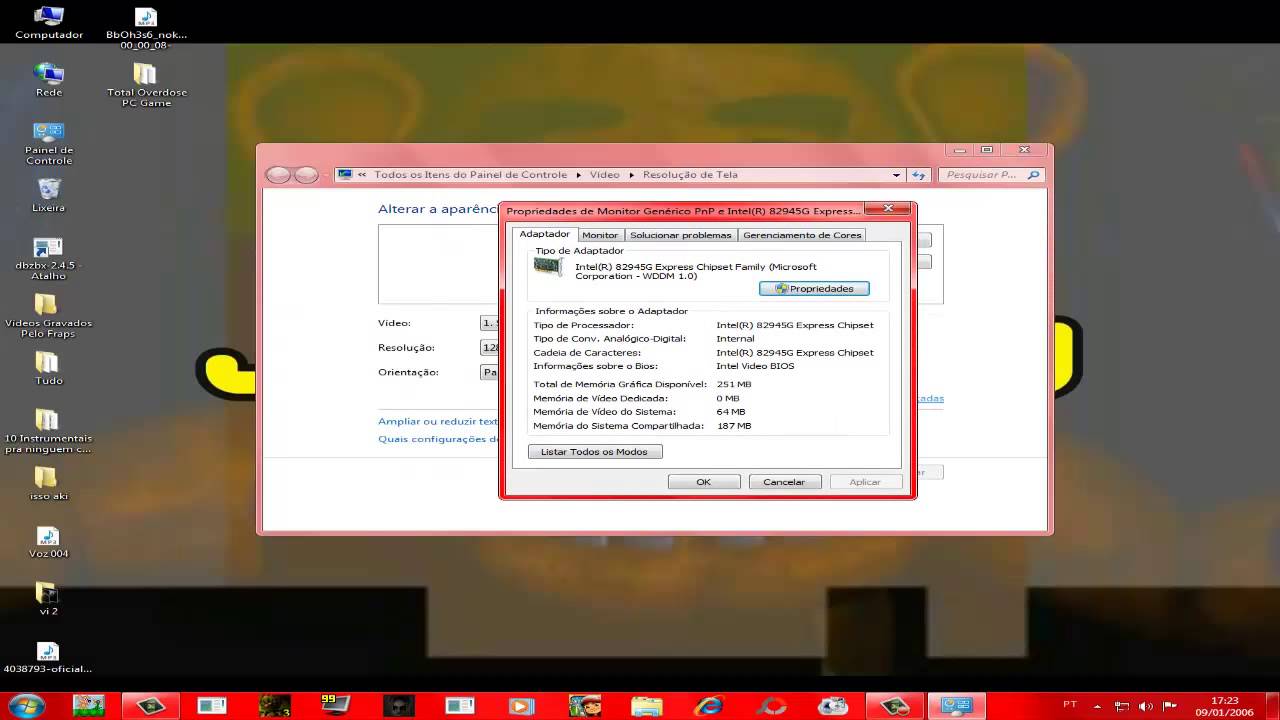Click the 251 MB memory value
The height and width of the screenshot is (720, 1280).
pyautogui.click(x=734, y=384)
